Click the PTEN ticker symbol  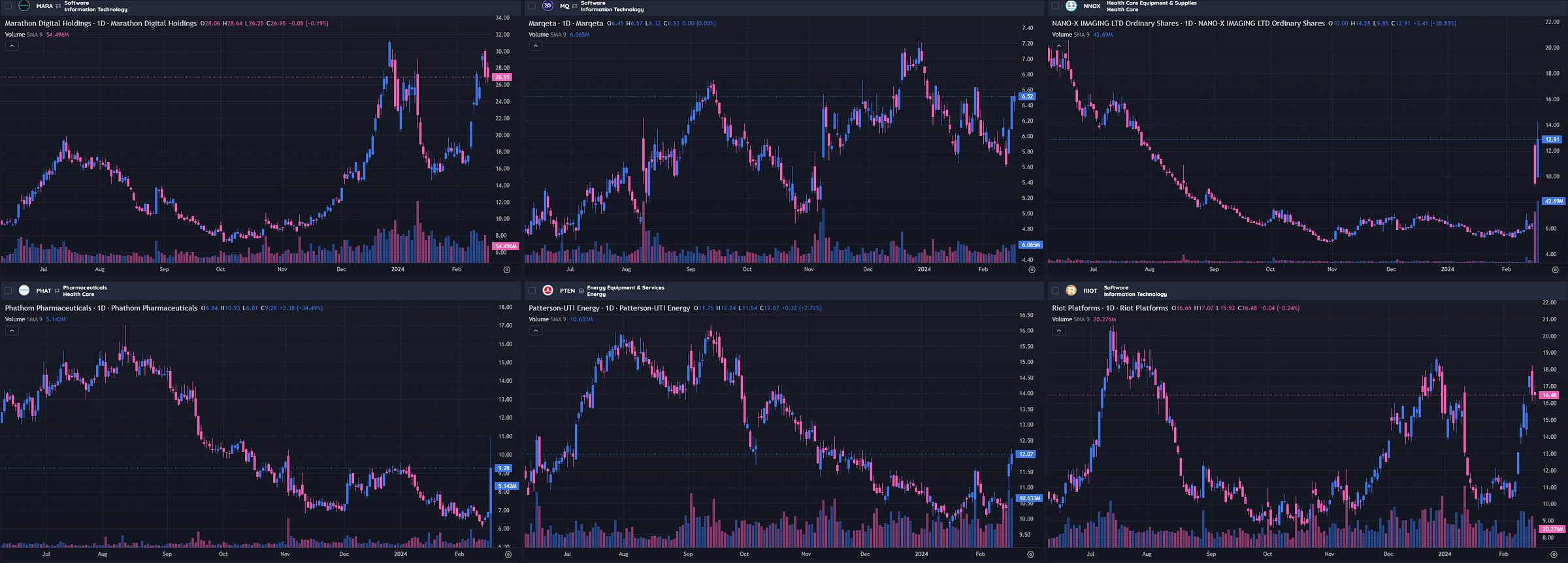point(567,291)
